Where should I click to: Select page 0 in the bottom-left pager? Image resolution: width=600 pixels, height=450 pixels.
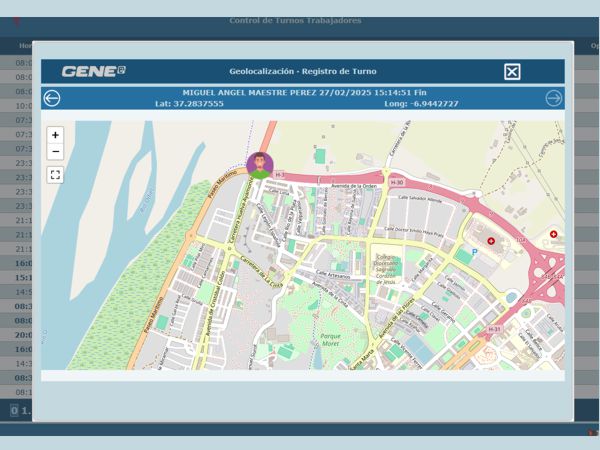click(x=14, y=410)
